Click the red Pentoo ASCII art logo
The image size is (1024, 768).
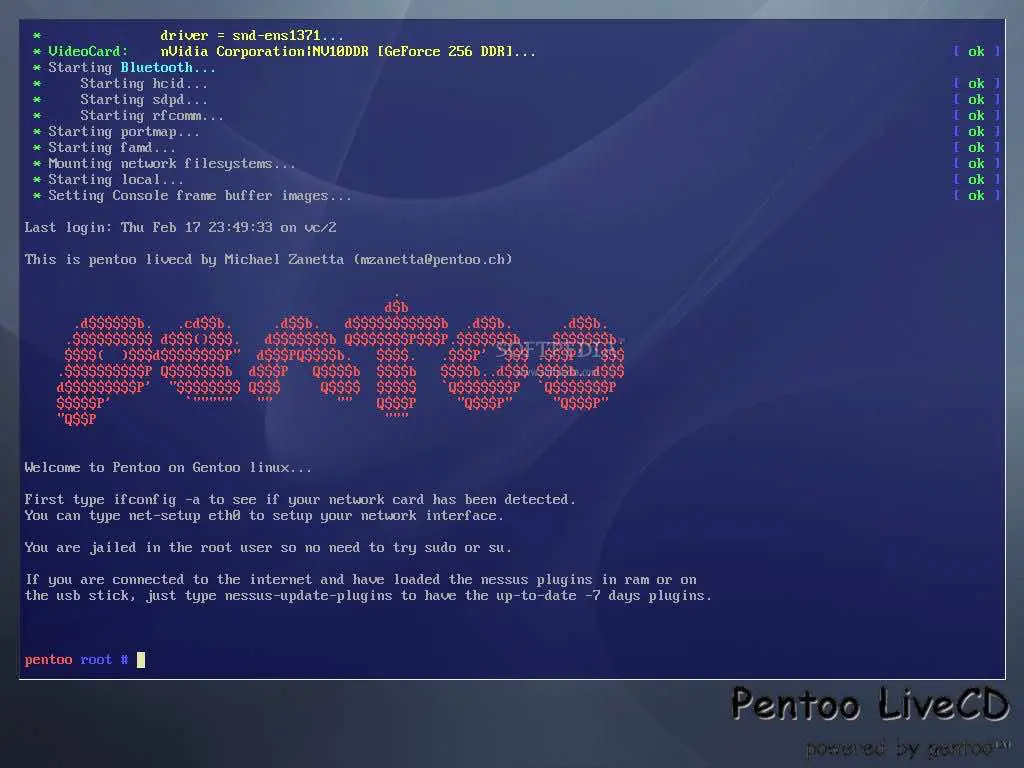(340, 359)
